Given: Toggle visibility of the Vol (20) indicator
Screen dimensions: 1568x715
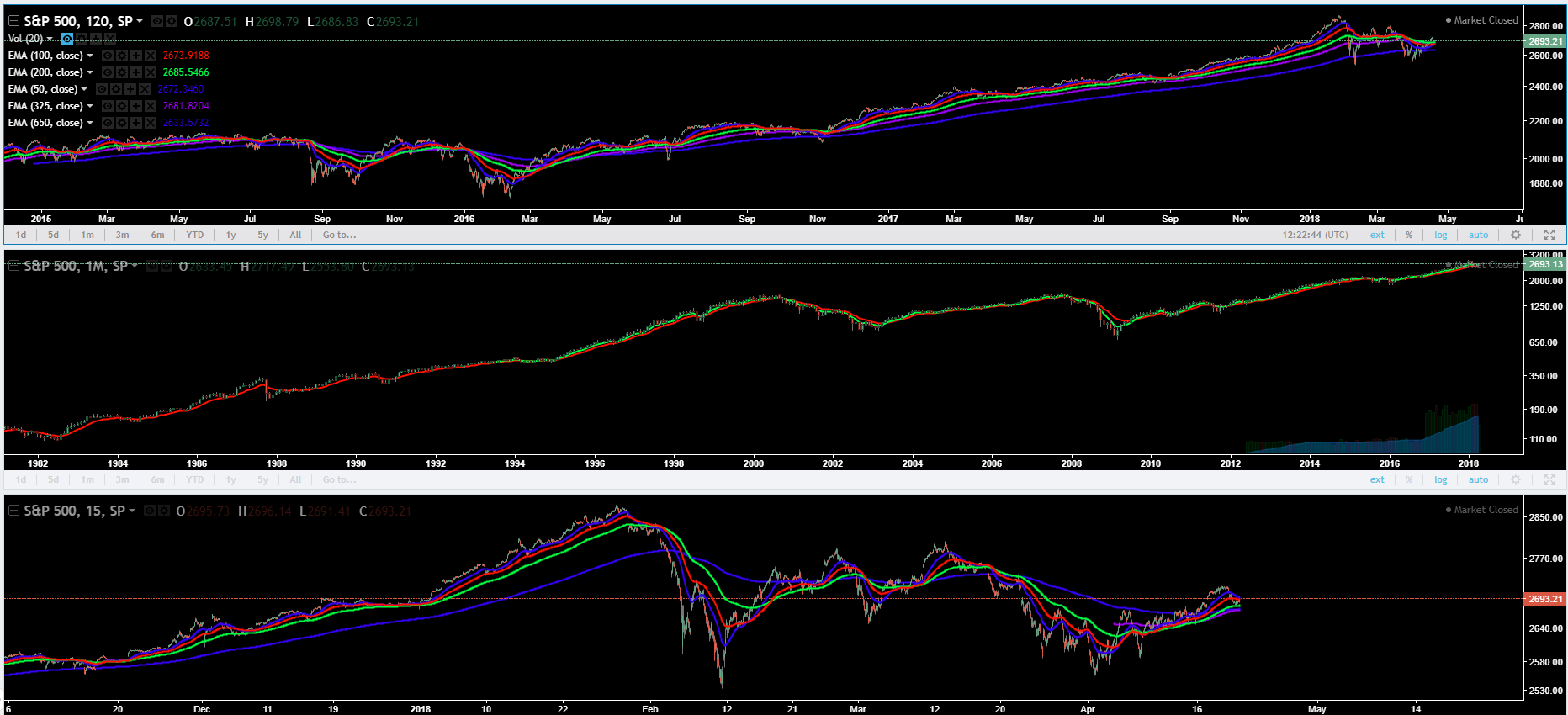Looking at the screenshot, I should pos(67,39).
